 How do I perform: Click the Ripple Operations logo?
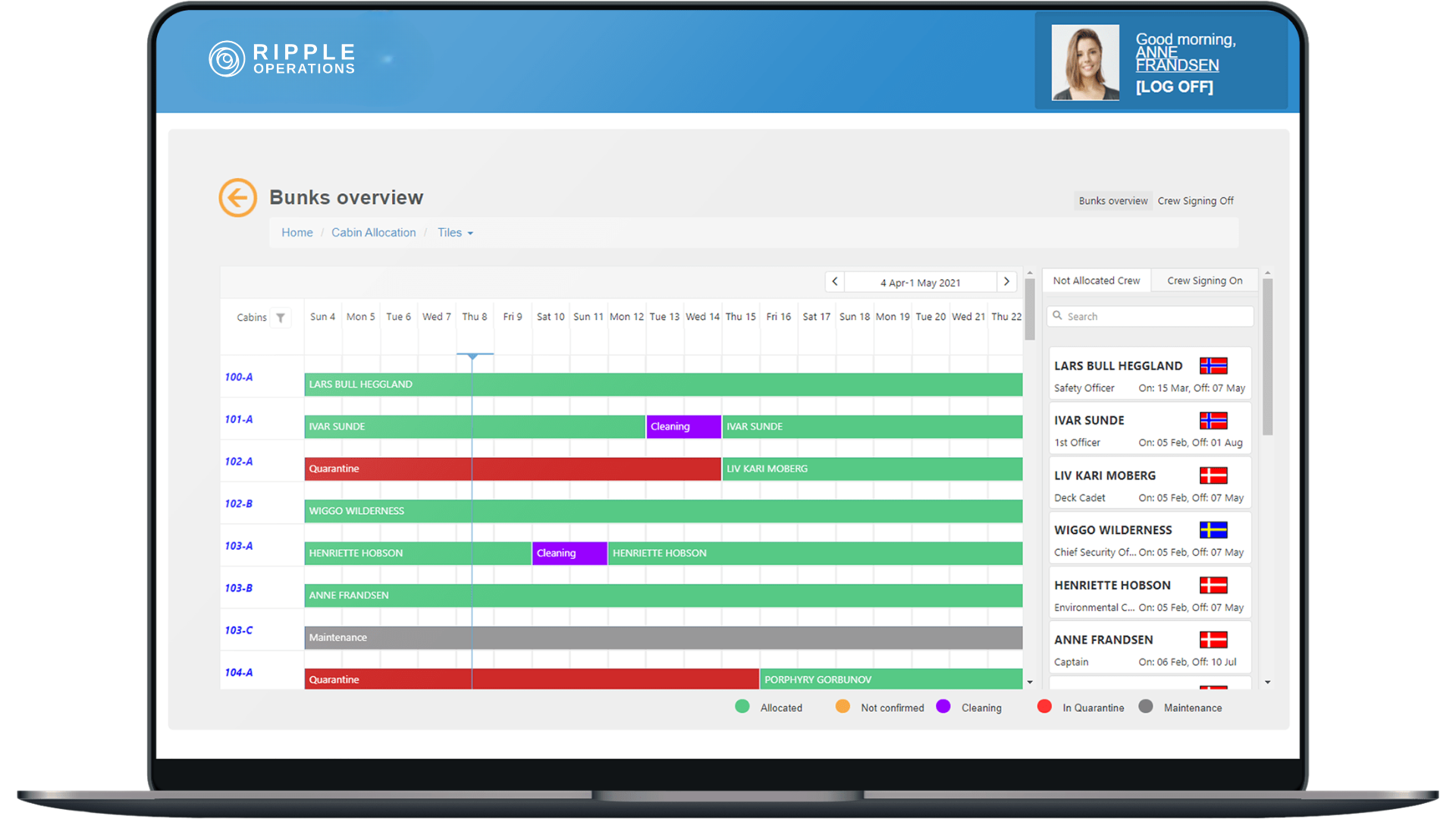(x=281, y=58)
